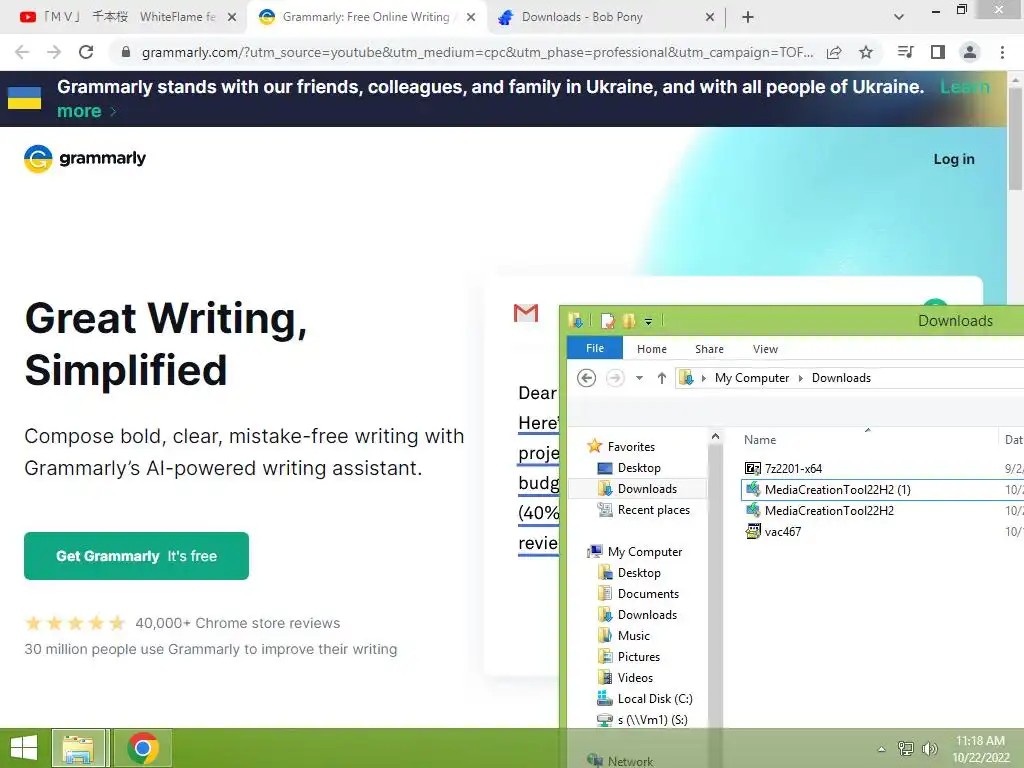Viewport: 1024px width, 768px height.
Task: Click the Properties quick access toolbar icon
Action: tap(607, 321)
